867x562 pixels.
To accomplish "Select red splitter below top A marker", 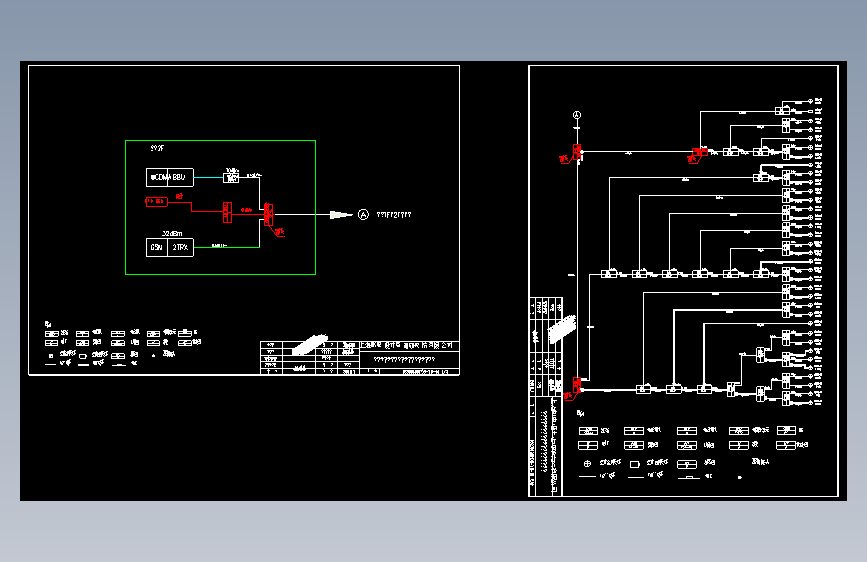I will click(x=577, y=152).
